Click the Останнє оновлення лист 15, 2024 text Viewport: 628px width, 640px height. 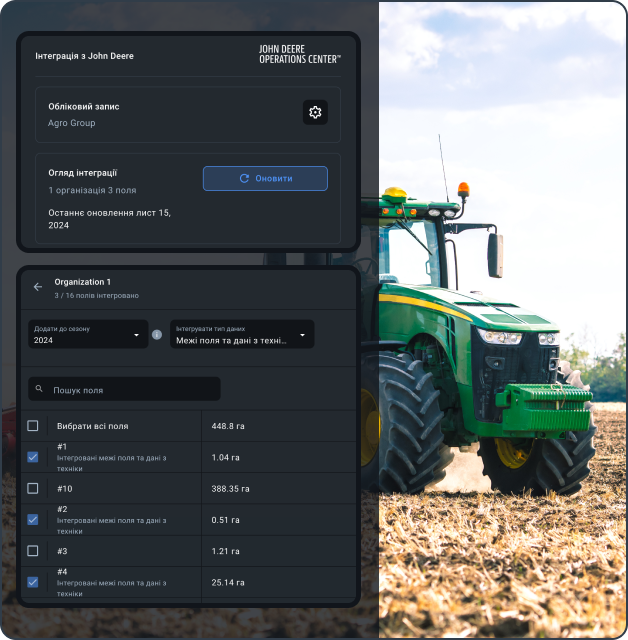109,219
